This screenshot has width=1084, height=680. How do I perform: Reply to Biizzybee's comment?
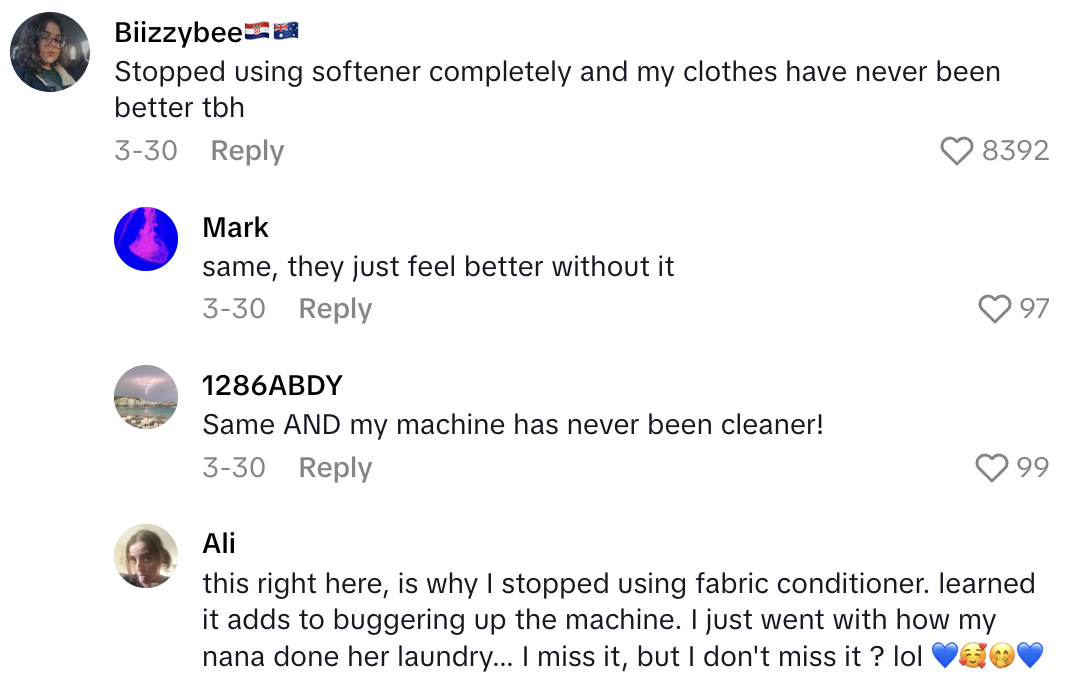click(x=247, y=151)
